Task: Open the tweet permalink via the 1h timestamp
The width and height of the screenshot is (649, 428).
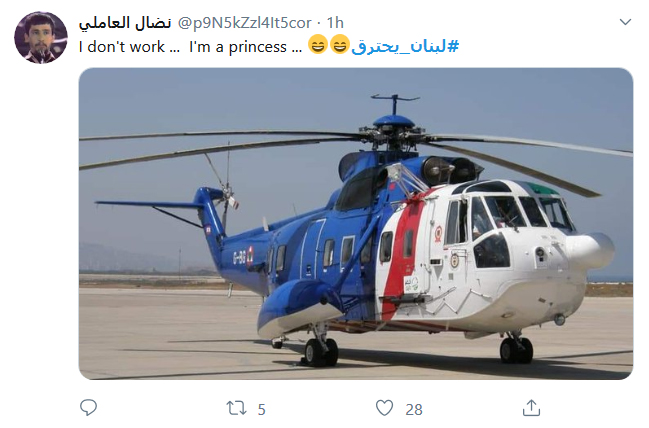Action: pos(335,23)
